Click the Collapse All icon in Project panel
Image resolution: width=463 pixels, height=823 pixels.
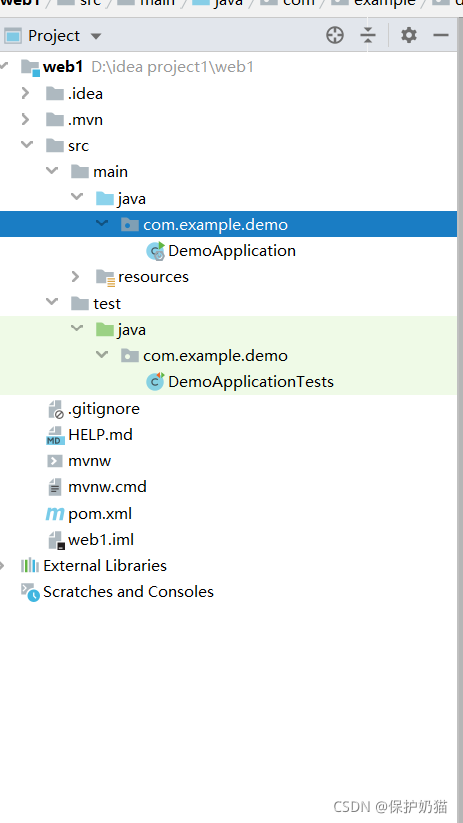click(x=368, y=36)
